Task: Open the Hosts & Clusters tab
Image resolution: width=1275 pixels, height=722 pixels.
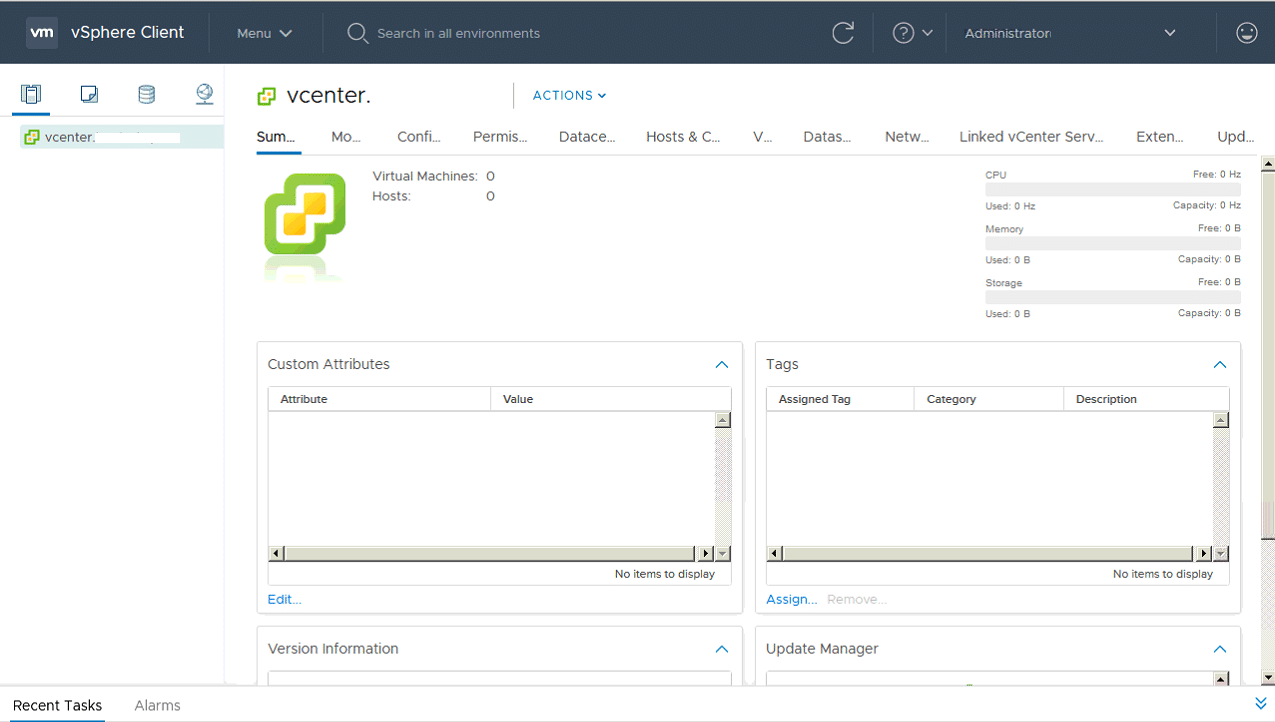Action: pyautogui.click(x=683, y=137)
